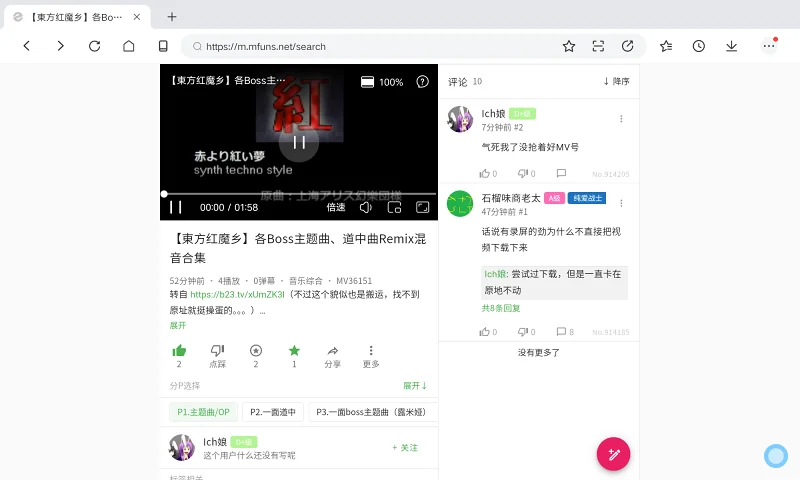The width and height of the screenshot is (800, 480).
Task: Go back with the browser back arrow
Action: (x=27, y=46)
